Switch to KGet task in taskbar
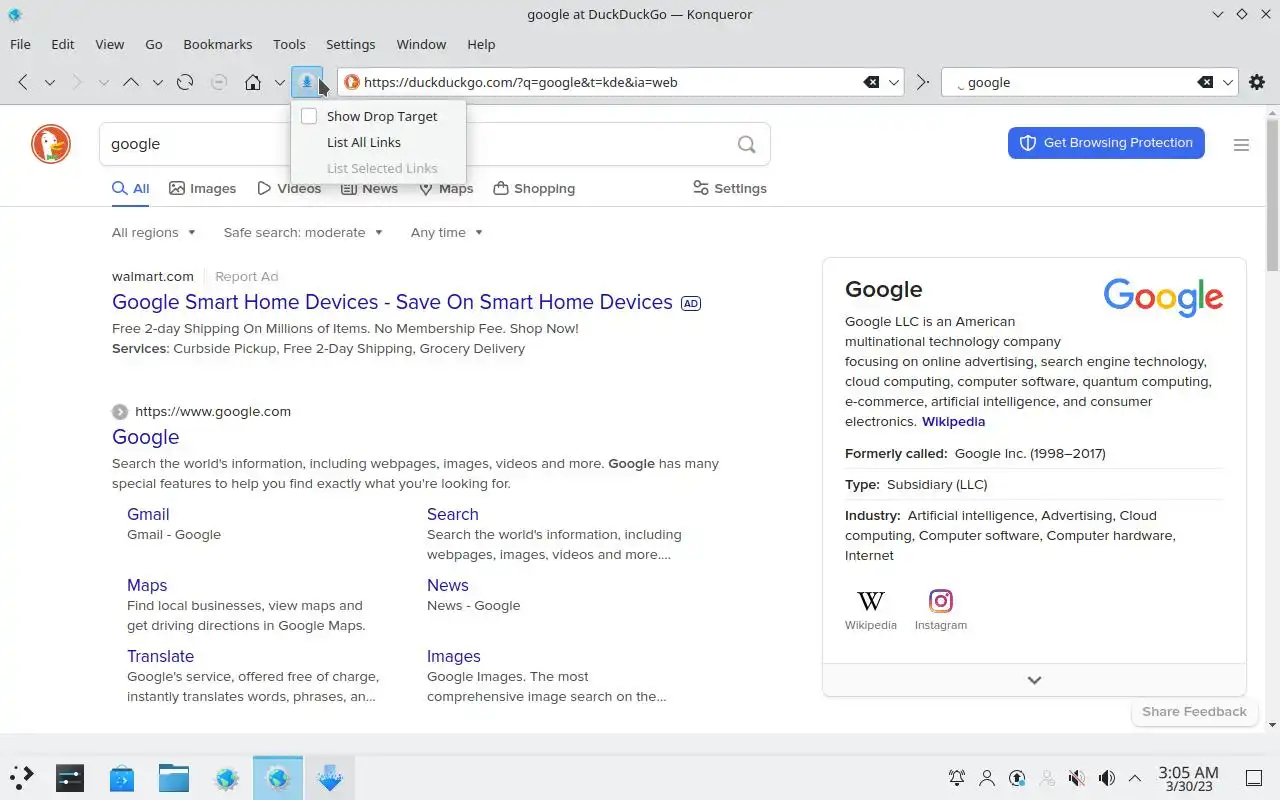1280x800 pixels. pos(330,777)
